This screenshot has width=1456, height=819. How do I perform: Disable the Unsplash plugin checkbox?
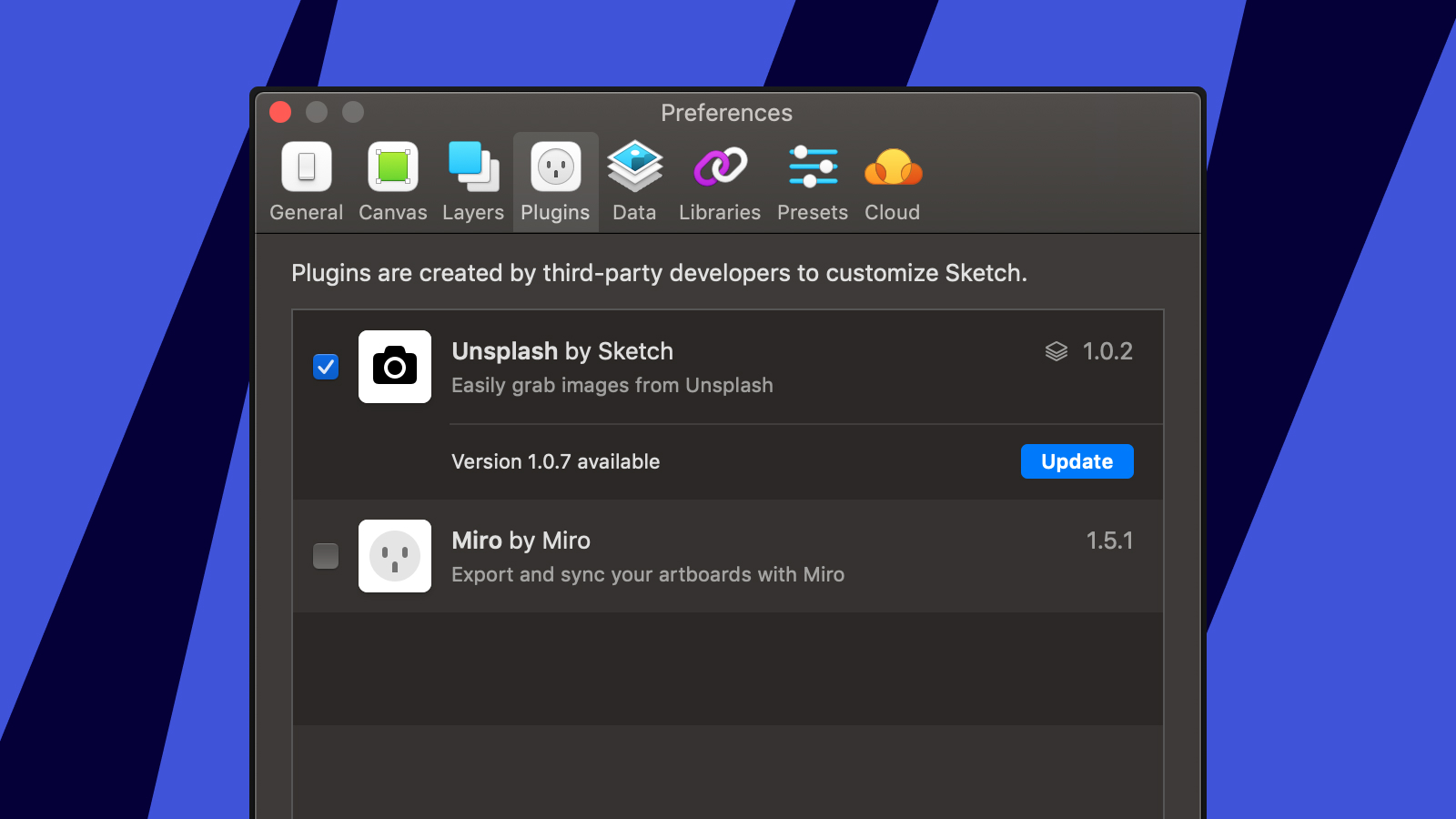coord(326,367)
